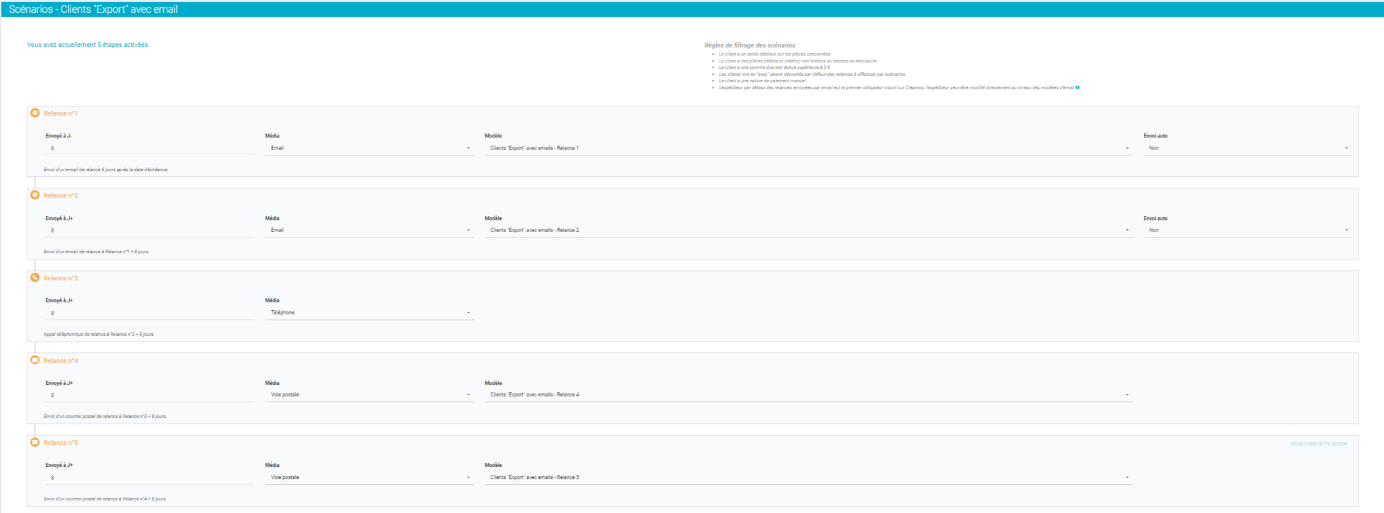Viewport: 1384px width, 513px height.
Task: Expand the Envoi auto dropdown in Relance n°1
Action: click(x=1247, y=148)
